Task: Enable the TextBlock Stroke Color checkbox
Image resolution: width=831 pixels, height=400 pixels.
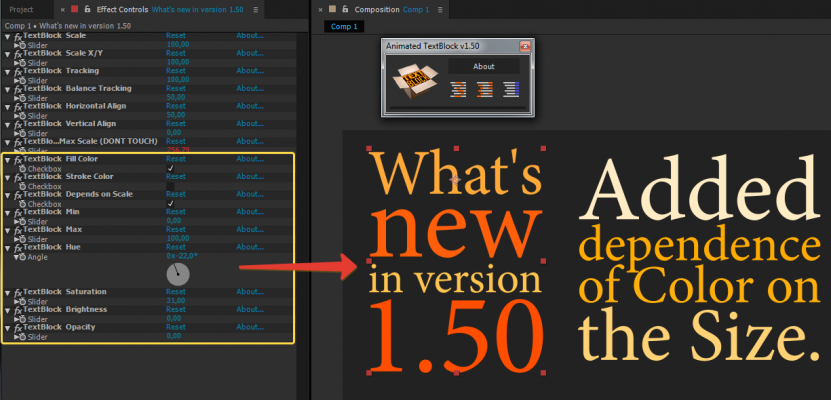Action: tap(171, 186)
